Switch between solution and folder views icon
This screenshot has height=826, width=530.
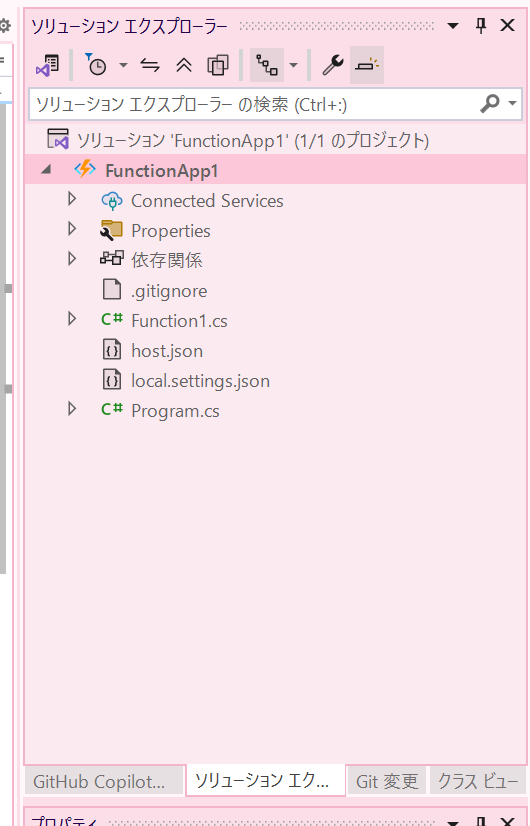(x=48, y=65)
